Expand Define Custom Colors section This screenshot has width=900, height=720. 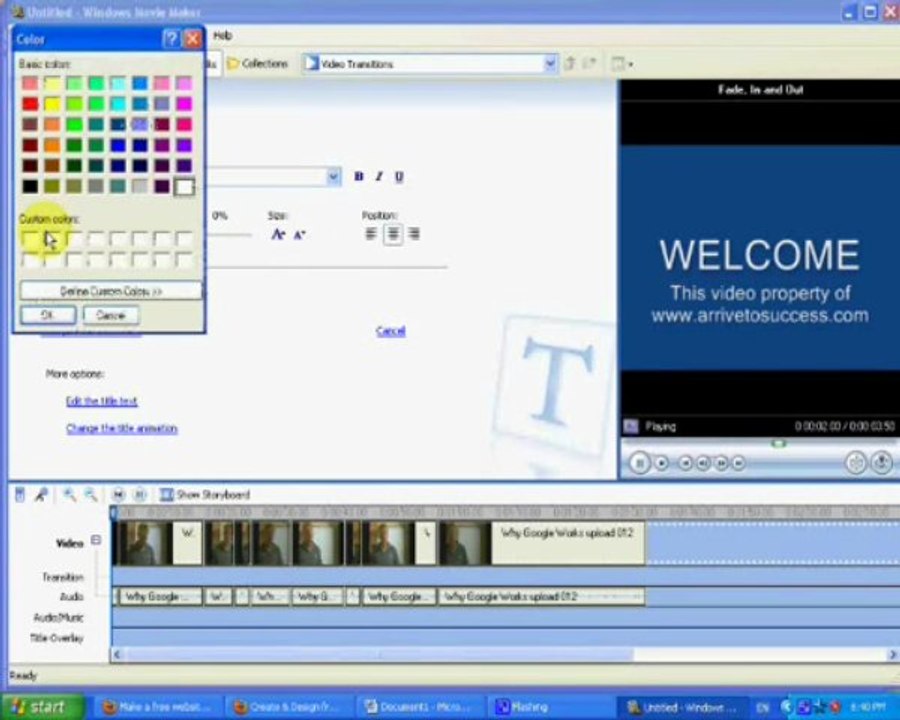pyautogui.click(x=111, y=291)
